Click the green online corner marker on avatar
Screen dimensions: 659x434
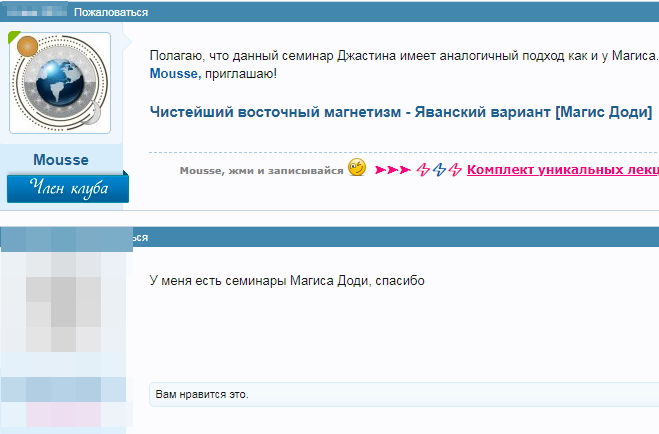coord(14,37)
